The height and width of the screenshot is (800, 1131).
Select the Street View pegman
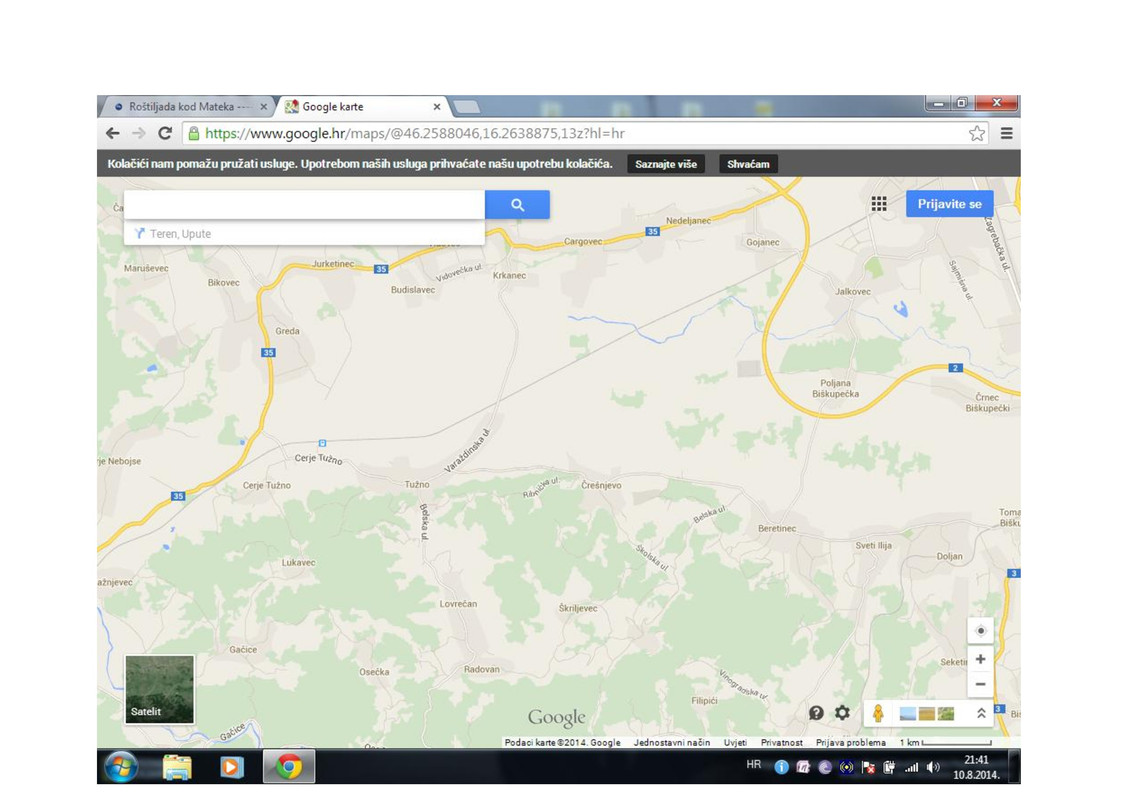[x=878, y=713]
